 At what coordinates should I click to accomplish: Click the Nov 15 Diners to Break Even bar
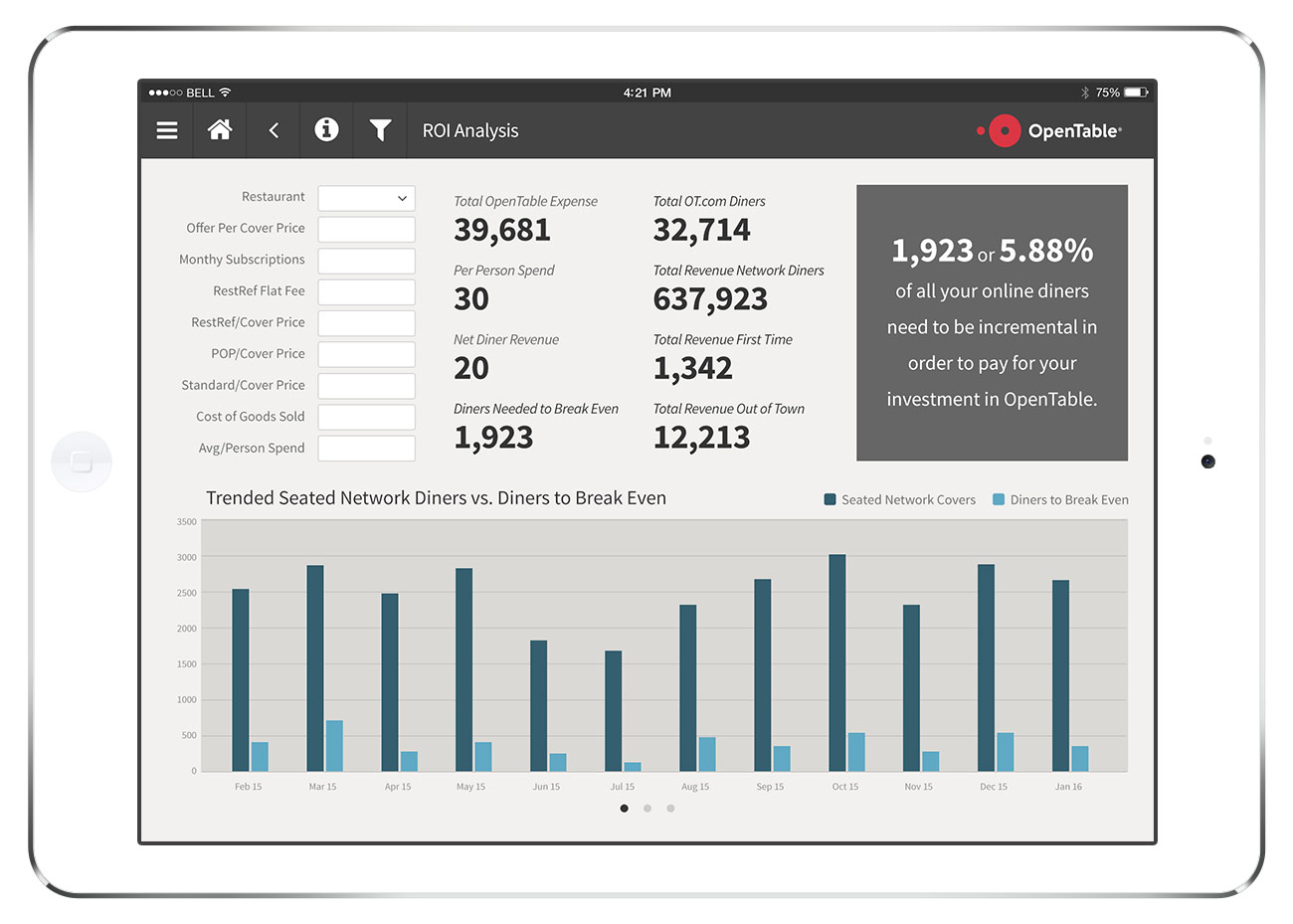tap(931, 762)
